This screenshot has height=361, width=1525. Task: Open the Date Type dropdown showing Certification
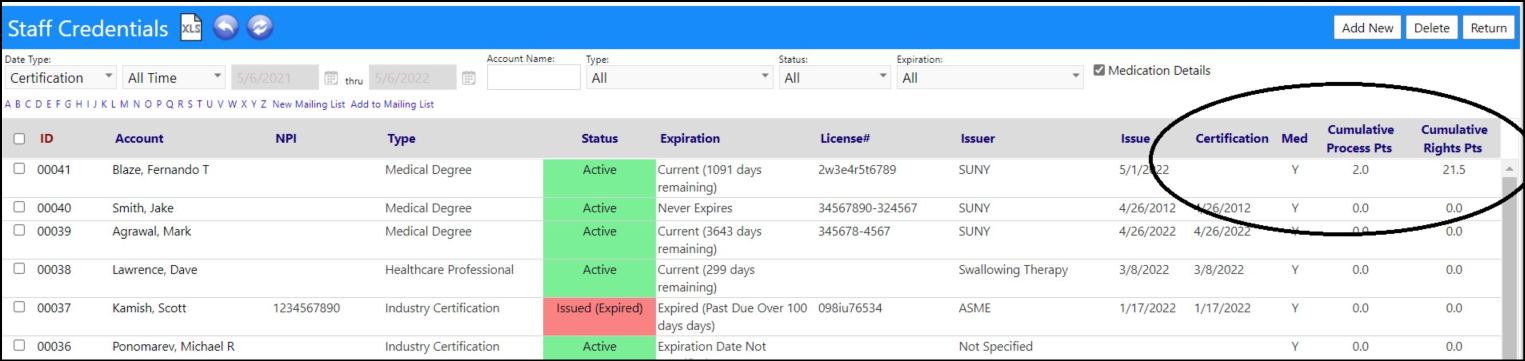pos(61,78)
